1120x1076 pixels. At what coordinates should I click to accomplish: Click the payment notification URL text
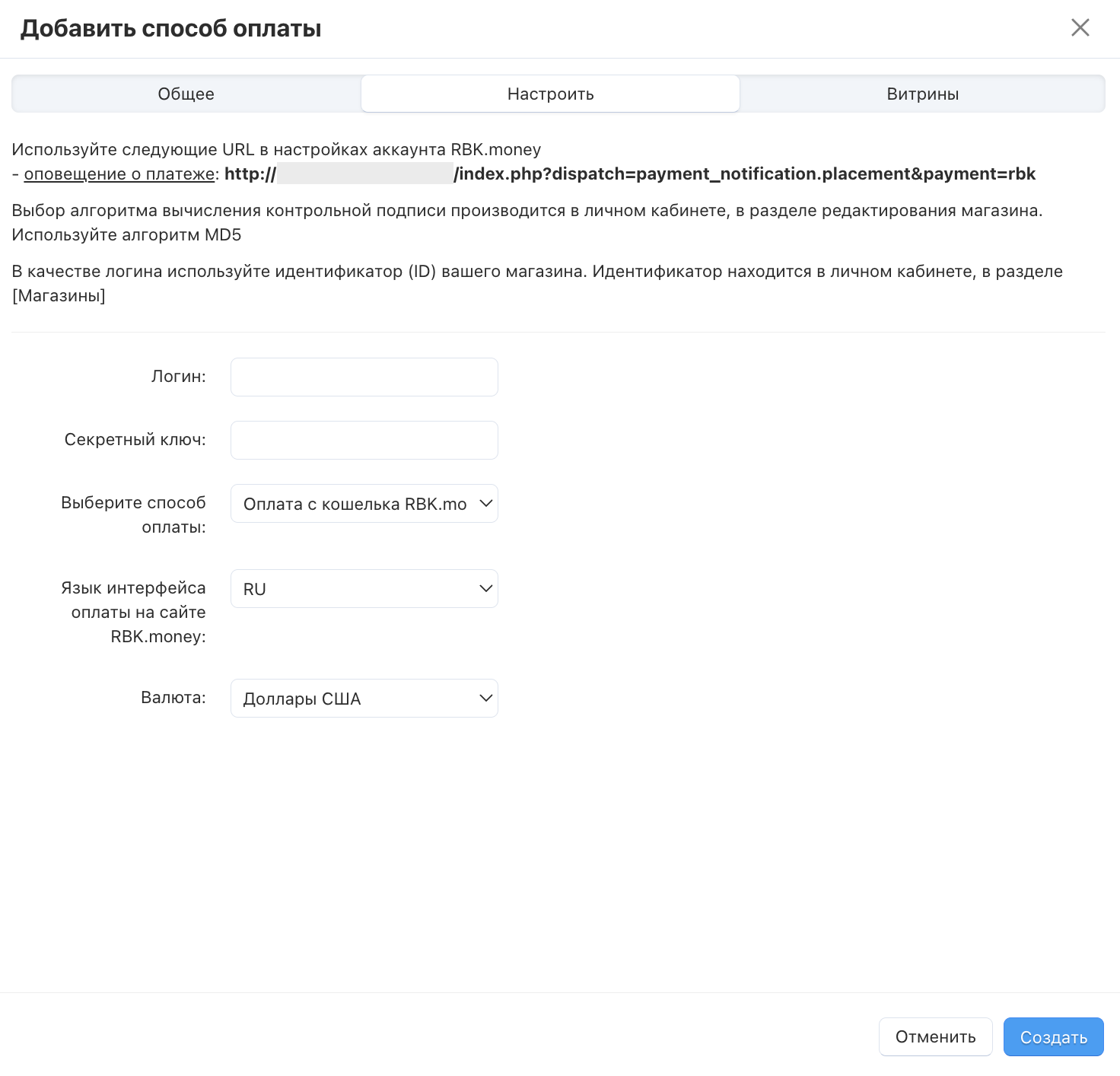(744, 174)
